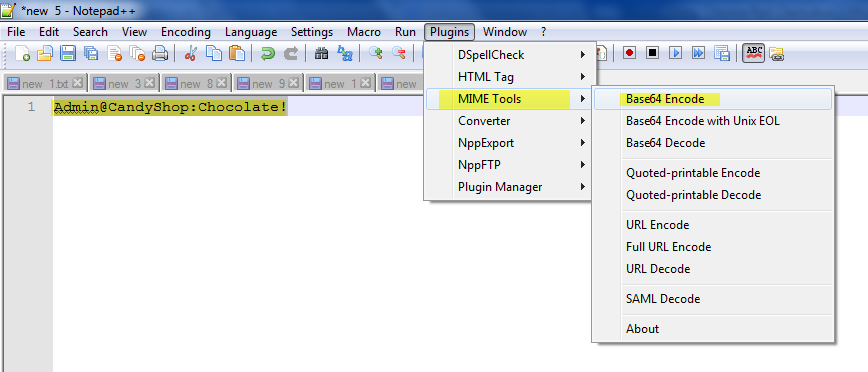Select SAML Decode menu entry

[x=713, y=299]
